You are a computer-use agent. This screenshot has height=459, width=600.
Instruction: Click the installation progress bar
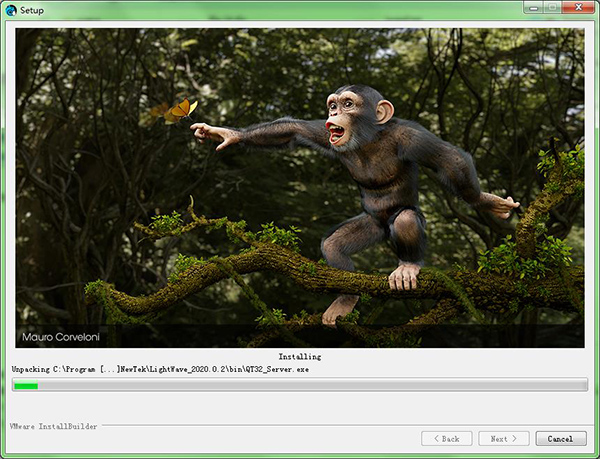tap(300, 385)
